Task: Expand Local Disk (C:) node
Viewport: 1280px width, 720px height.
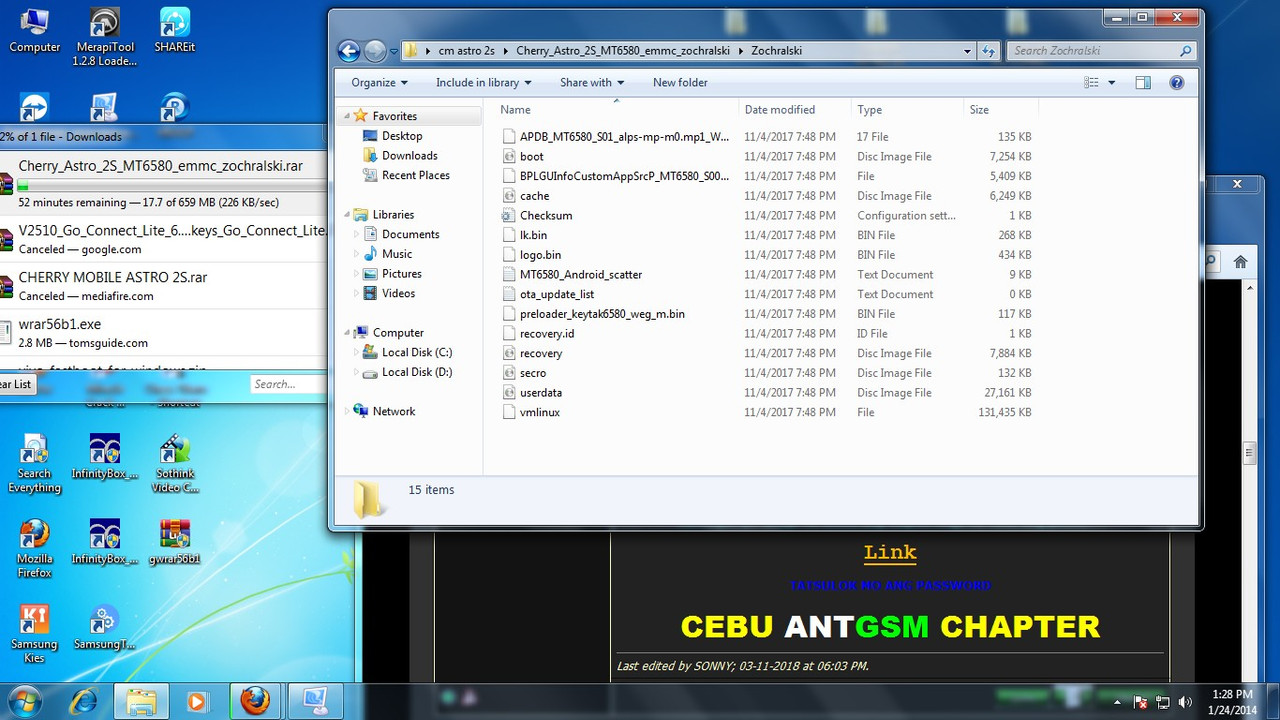Action: [357, 353]
